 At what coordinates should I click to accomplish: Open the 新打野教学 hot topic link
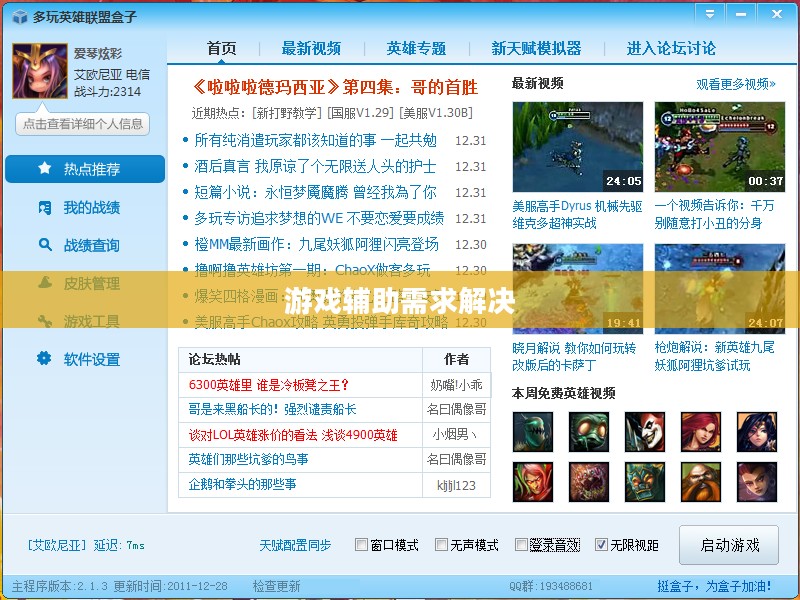pyautogui.click(x=287, y=113)
